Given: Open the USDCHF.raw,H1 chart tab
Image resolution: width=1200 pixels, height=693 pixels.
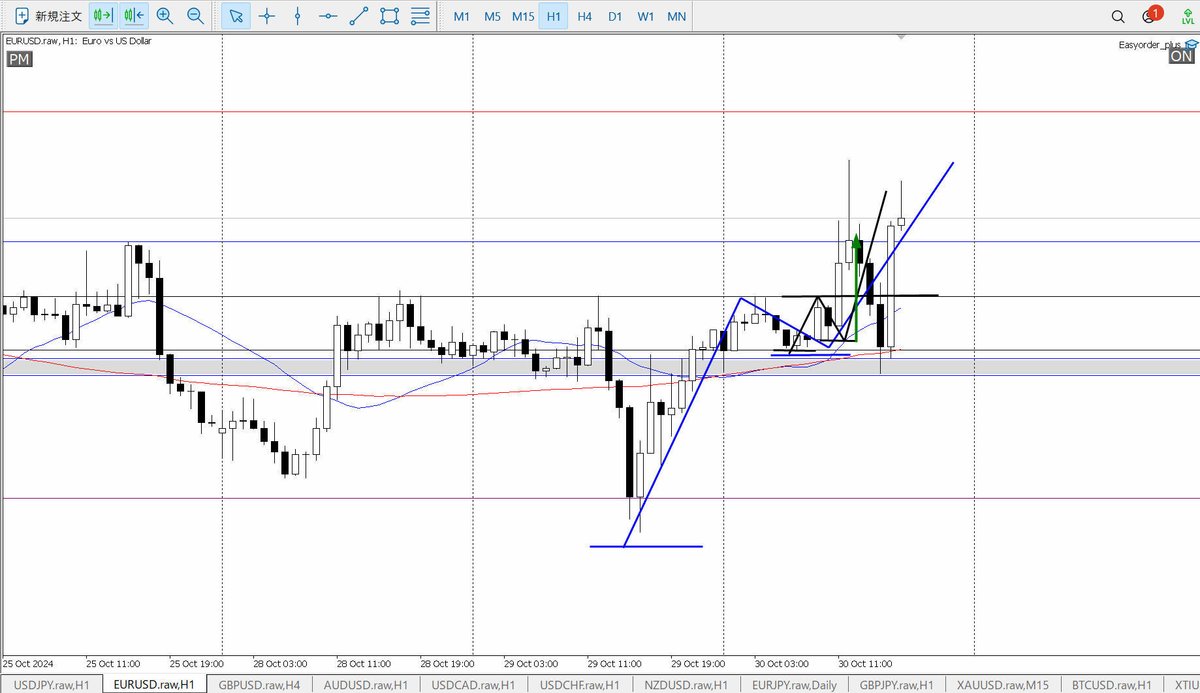Looking at the screenshot, I should pyautogui.click(x=582, y=684).
